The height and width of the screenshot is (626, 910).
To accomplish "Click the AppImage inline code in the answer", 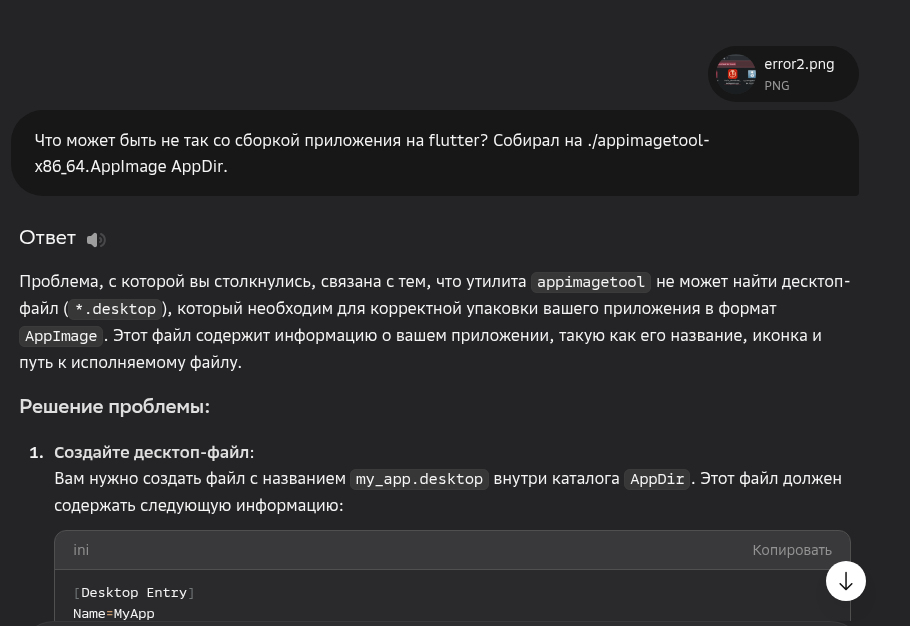I will tap(60, 336).
